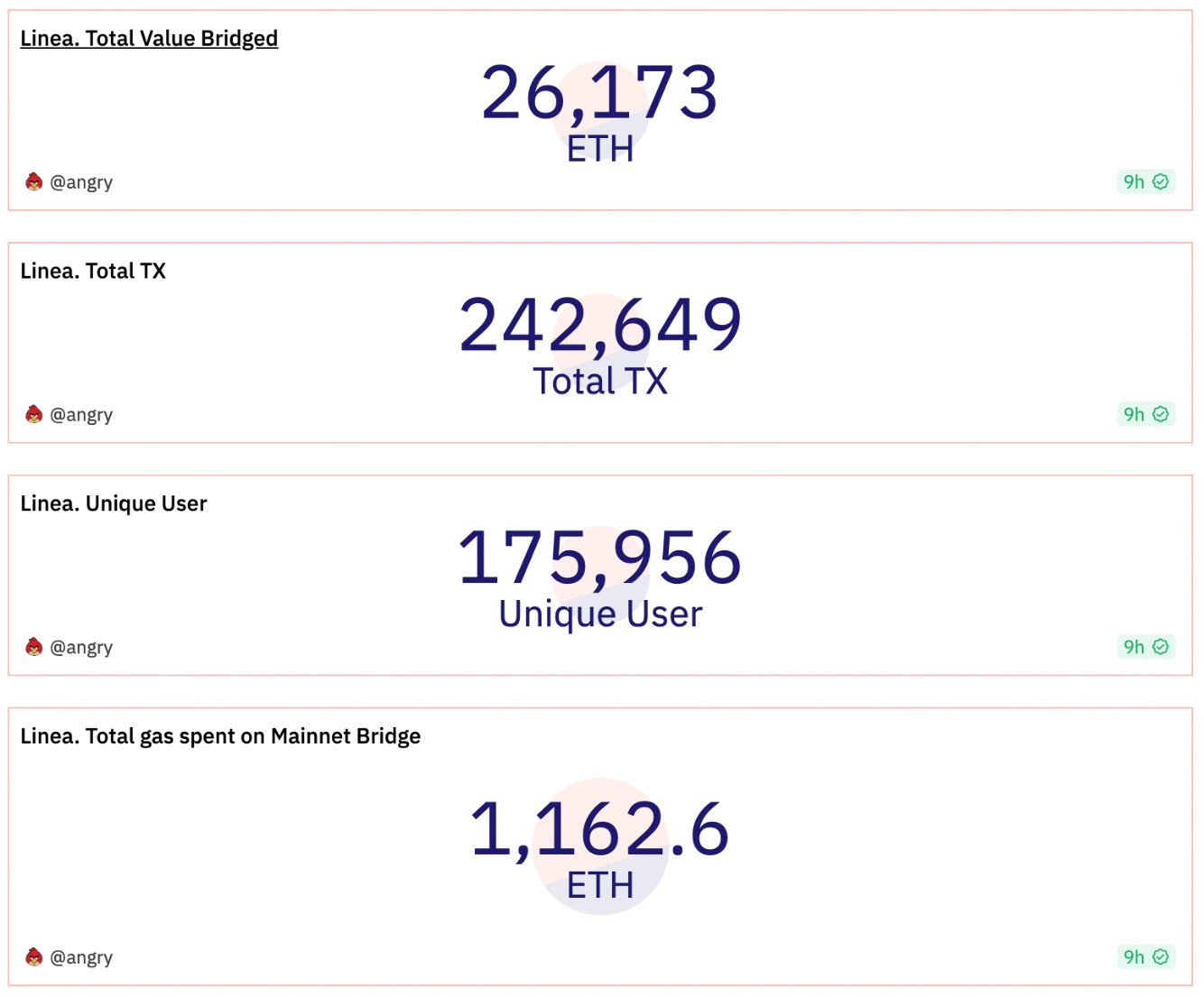Viewport: 1204px width, 997px height.
Task: Open the @angry profile under gas spent card
Action: pyautogui.click(x=83, y=957)
